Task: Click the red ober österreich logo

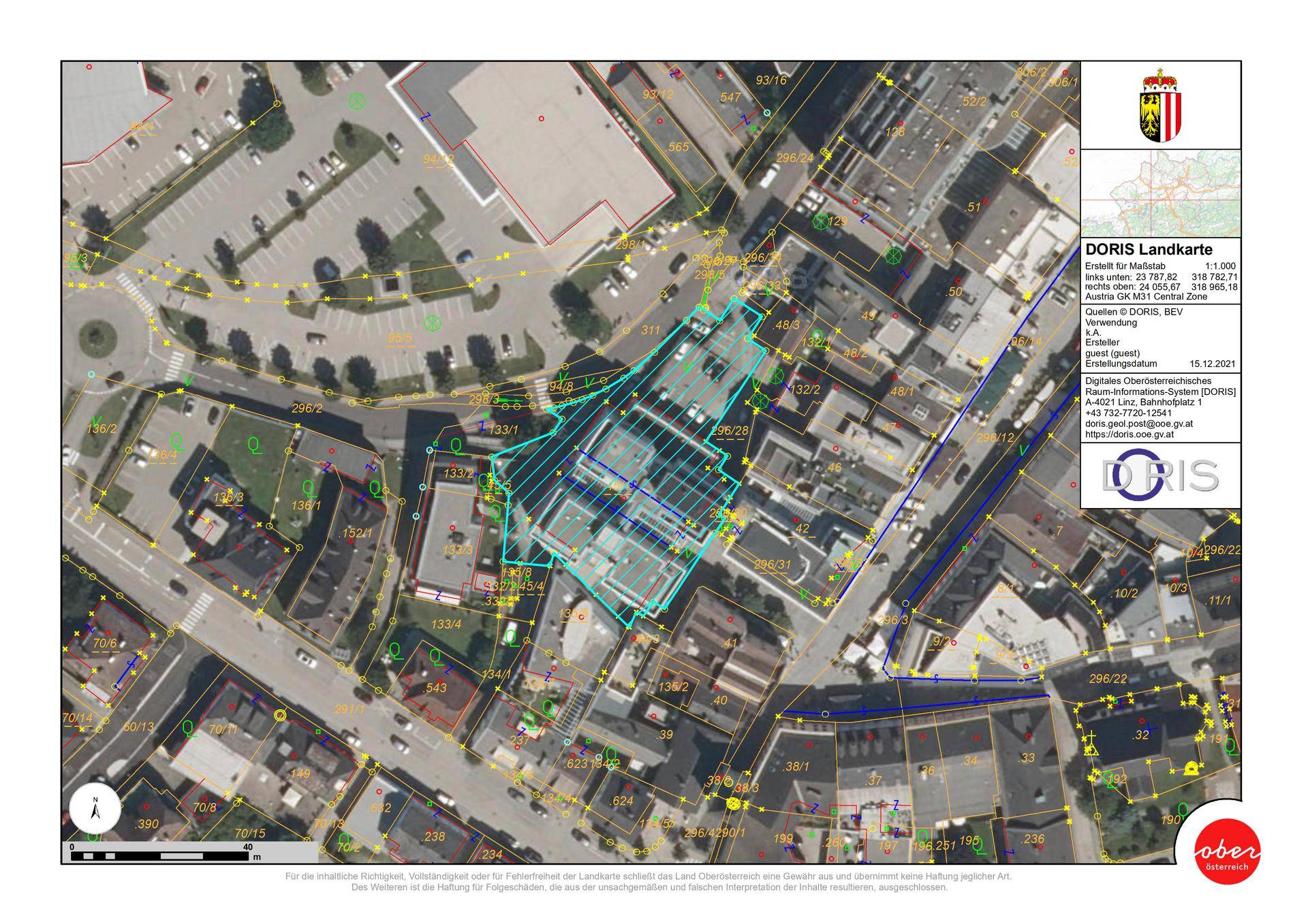Action: click(1226, 852)
